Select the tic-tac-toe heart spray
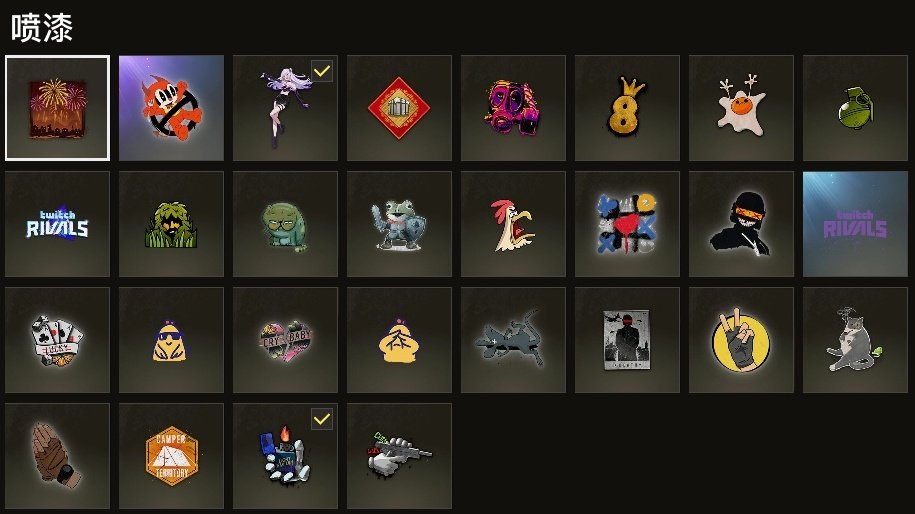Image resolution: width=915 pixels, height=514 pixels. point(627,224)
